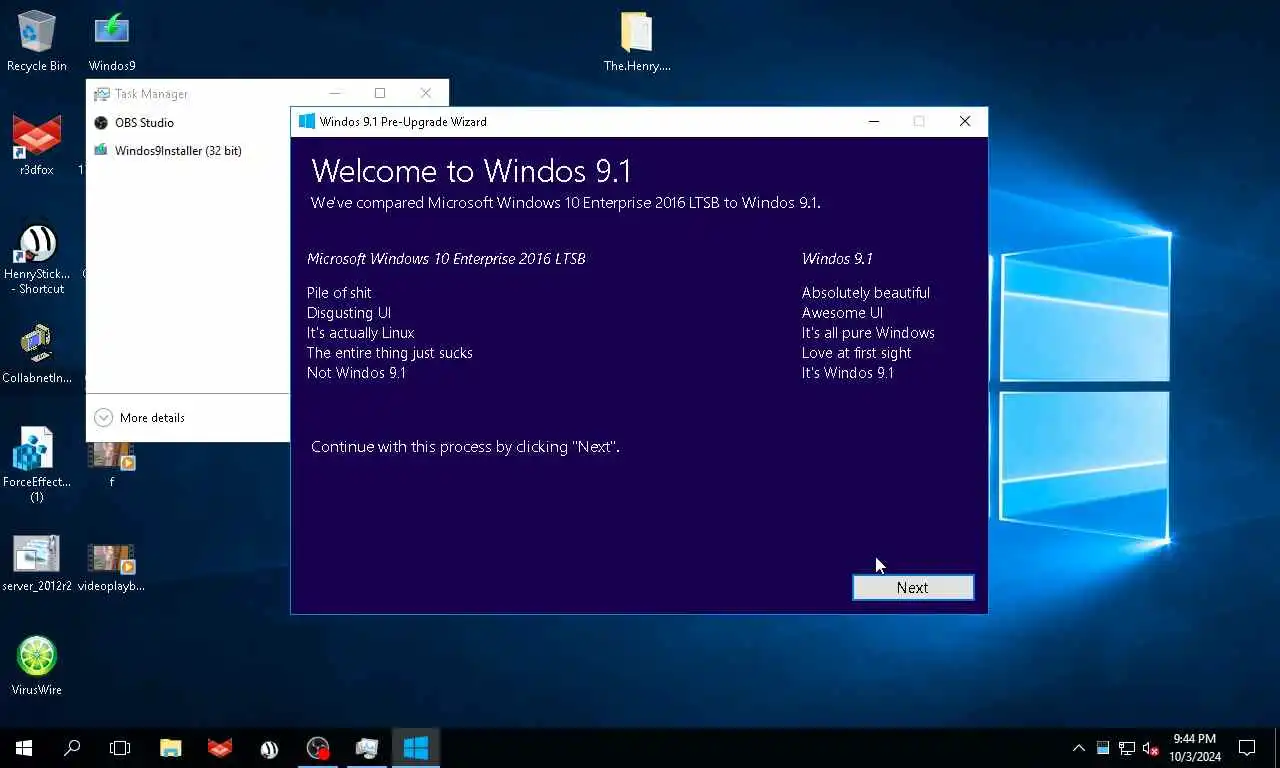Click the Windos 9.1 wizard title icon
Image resolution: width=1280 pixels, height=768 pixels.
(307, 122)
